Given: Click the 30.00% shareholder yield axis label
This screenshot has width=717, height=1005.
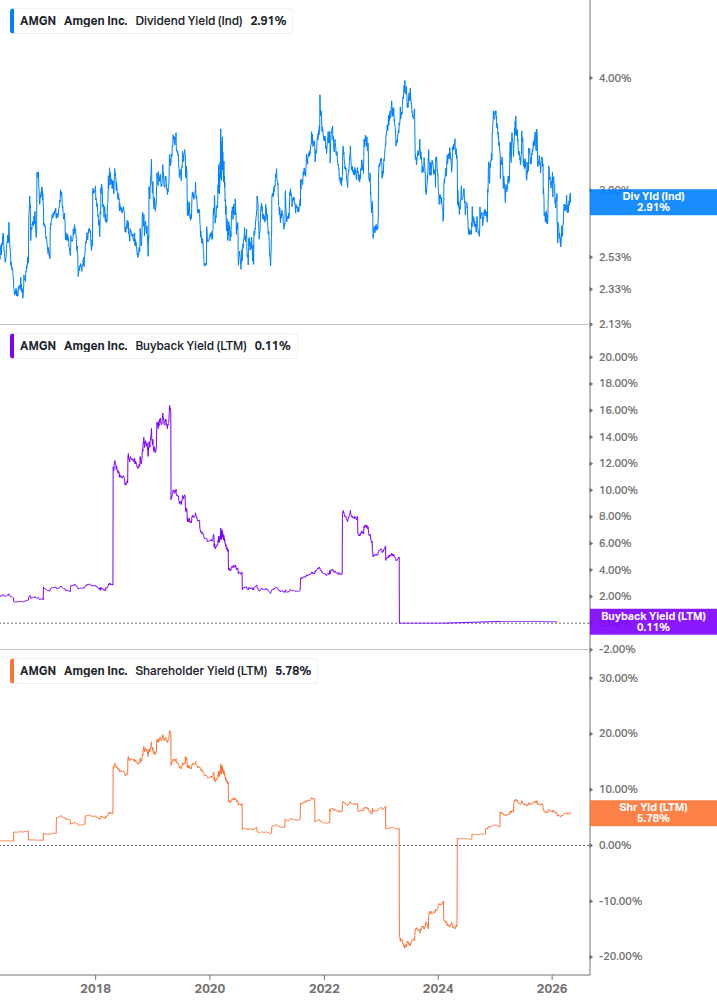Looking at the screenshot, I should (618, 678).
